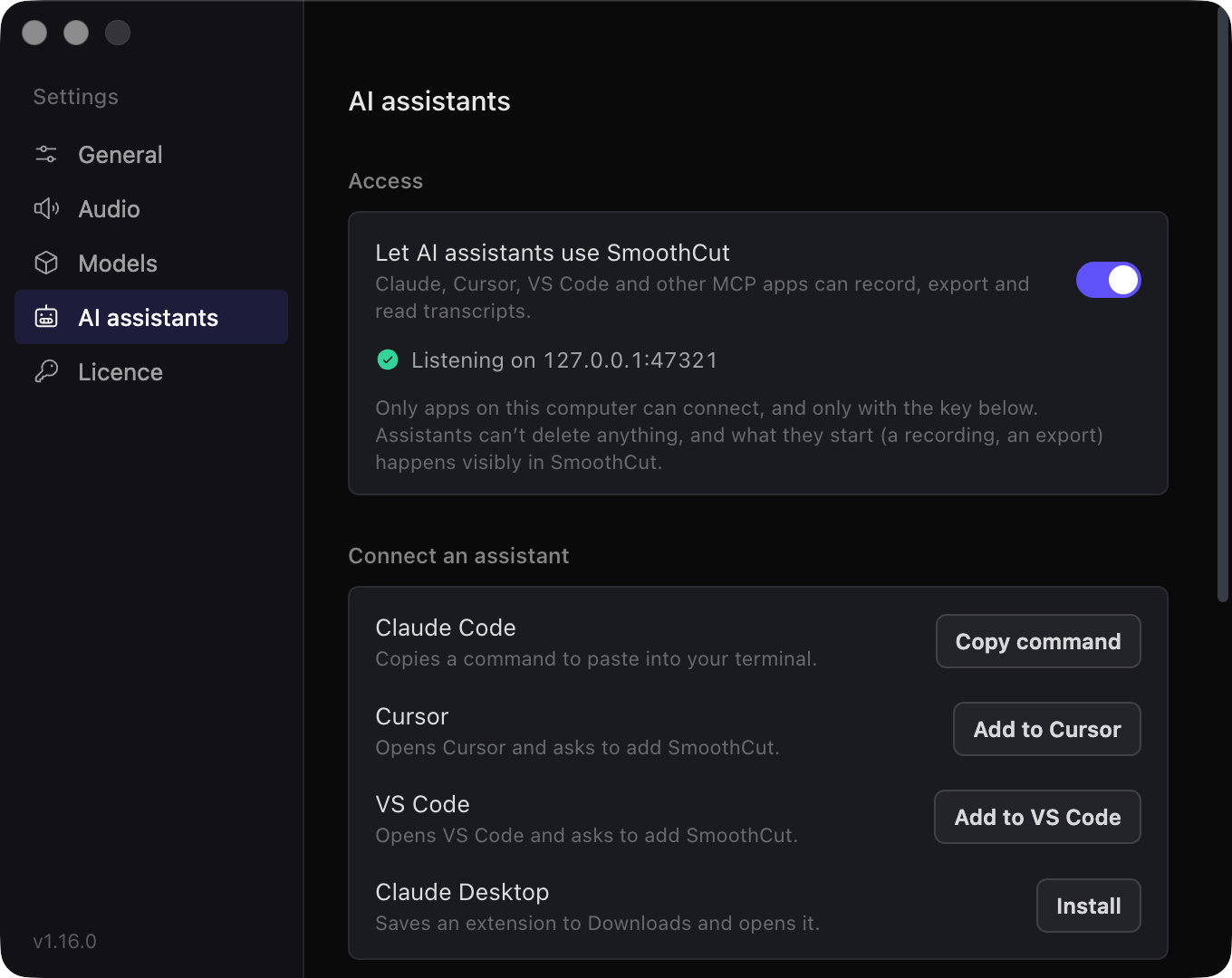Click the 'Listening on 127.0.0.1:47321' text
The height and width of the screenshot is (978, 1232).
pos(564,360)
